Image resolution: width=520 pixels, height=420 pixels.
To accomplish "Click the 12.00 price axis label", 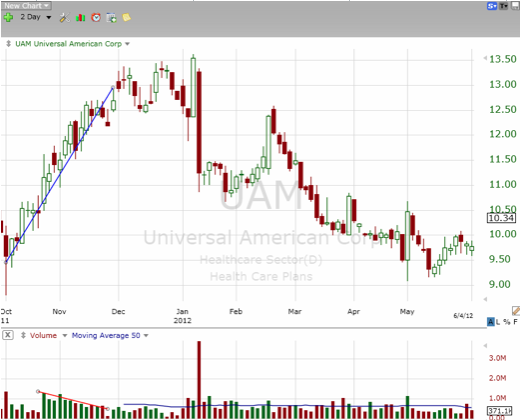I will pos(503,134).
